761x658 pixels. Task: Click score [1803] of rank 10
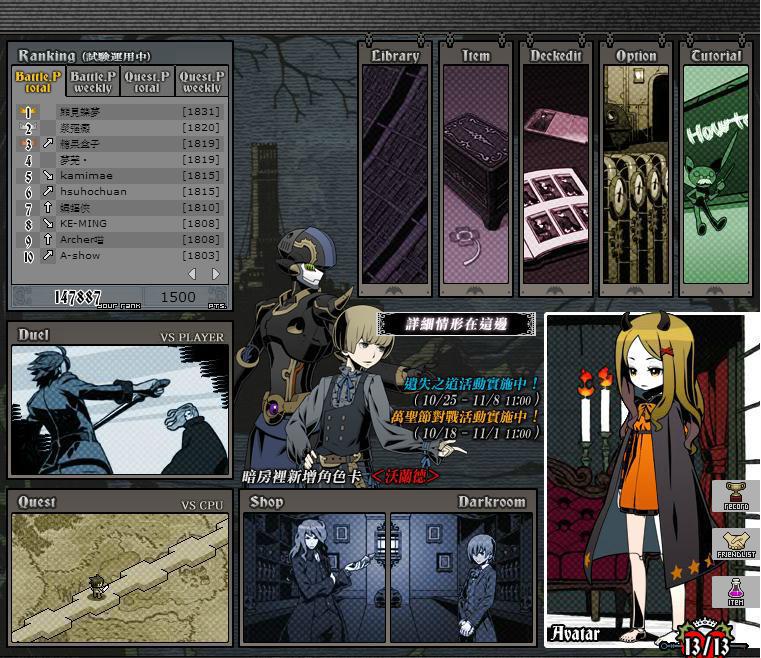pyautogui.click(x=201, y=255)
